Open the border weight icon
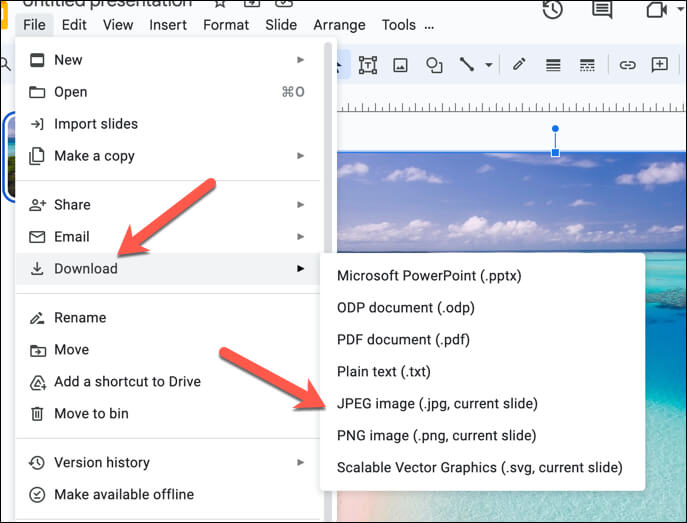The image size is (687, 523). (x=553, y=65)
